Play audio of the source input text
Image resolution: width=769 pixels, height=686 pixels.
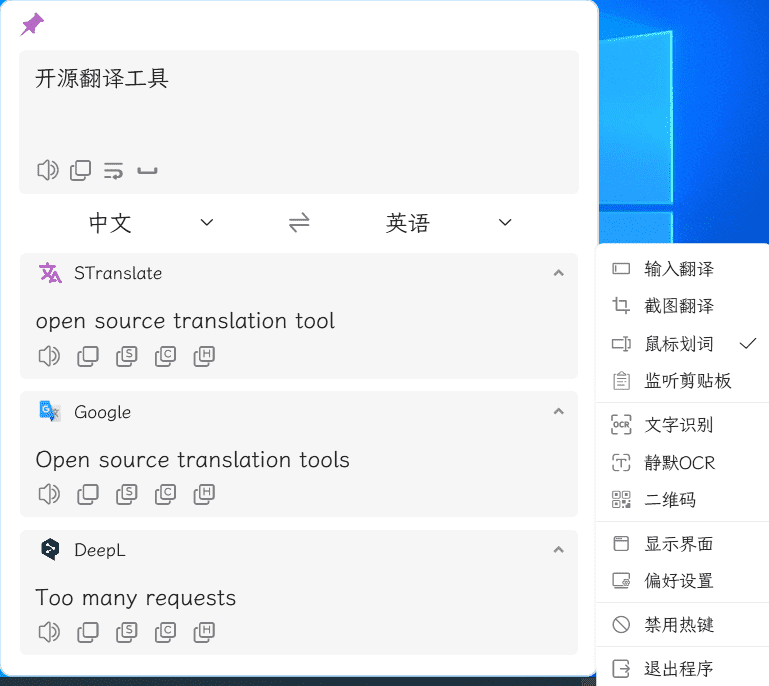(47, 170)
